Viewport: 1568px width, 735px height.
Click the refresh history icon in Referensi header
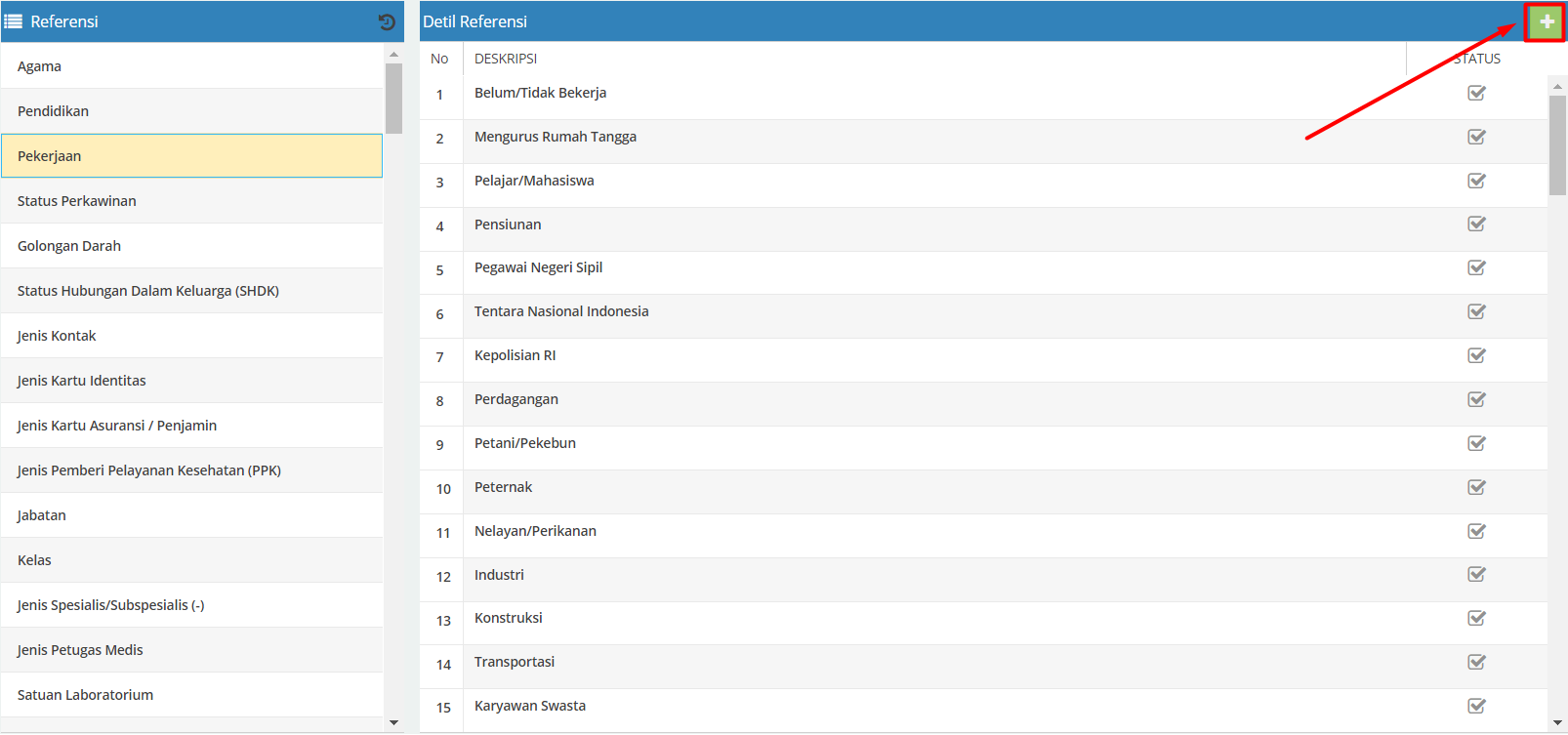click(x=387, y=21)
